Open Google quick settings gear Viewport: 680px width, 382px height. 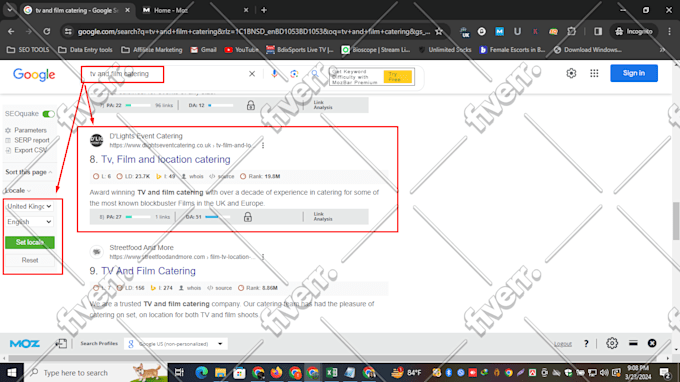(571, 73)
